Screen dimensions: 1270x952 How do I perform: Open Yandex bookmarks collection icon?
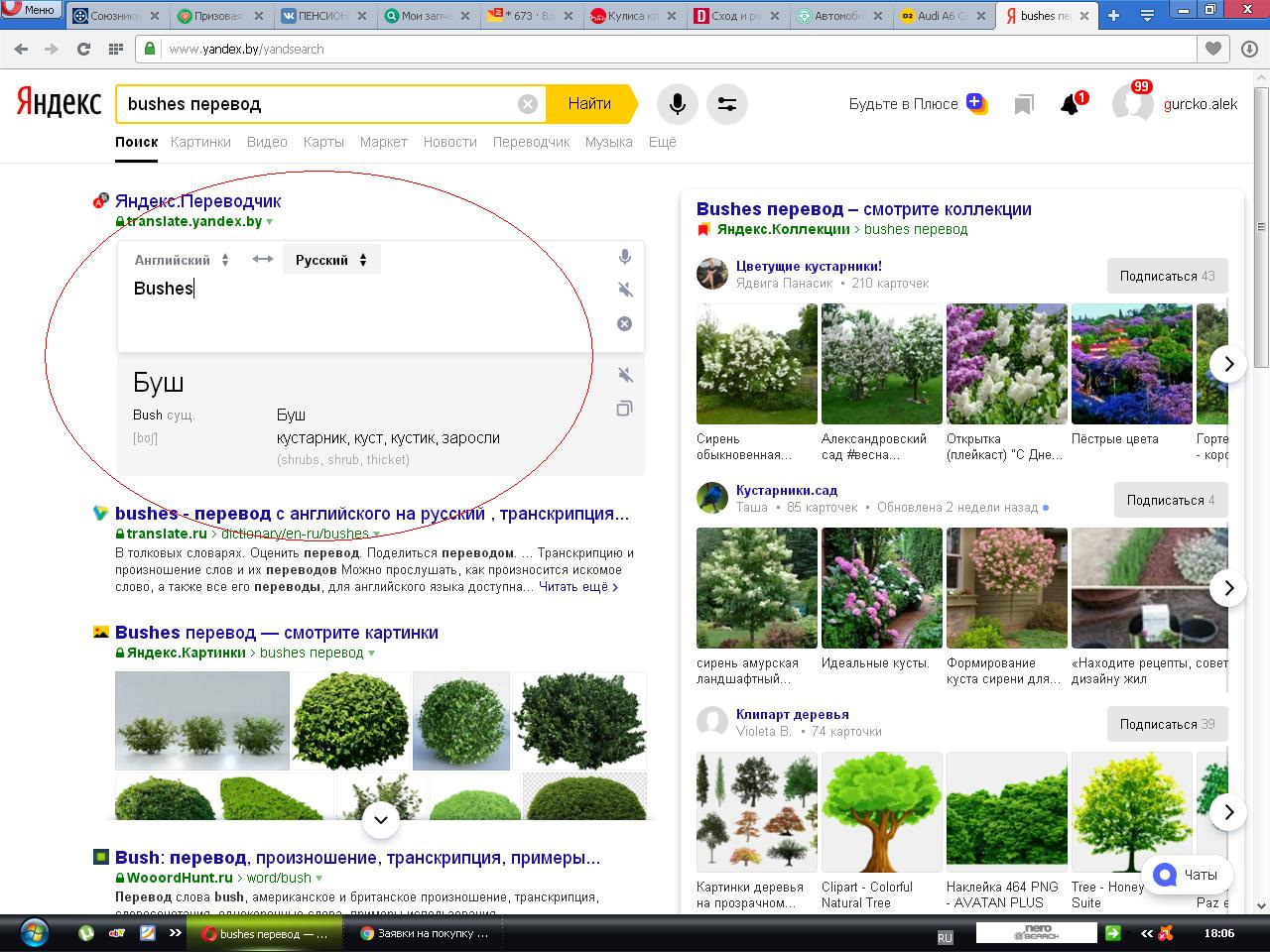pos(1024,104)
